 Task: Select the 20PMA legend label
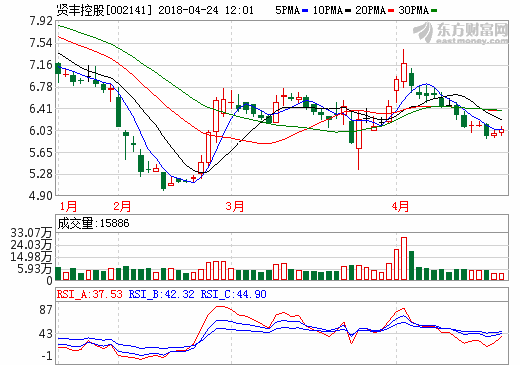tap(370, 11)
